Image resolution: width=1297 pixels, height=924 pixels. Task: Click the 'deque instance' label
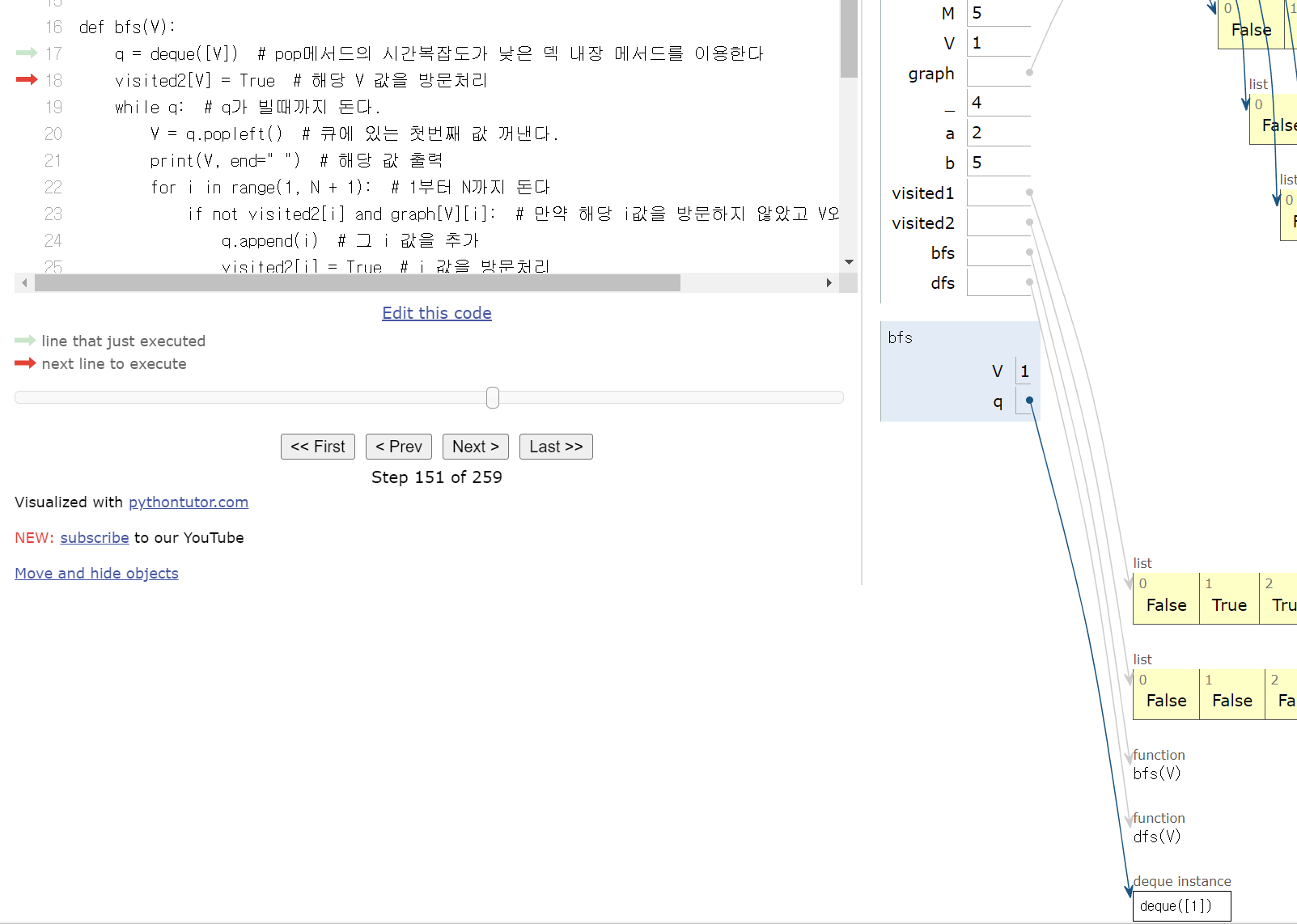coord(1182,881)
